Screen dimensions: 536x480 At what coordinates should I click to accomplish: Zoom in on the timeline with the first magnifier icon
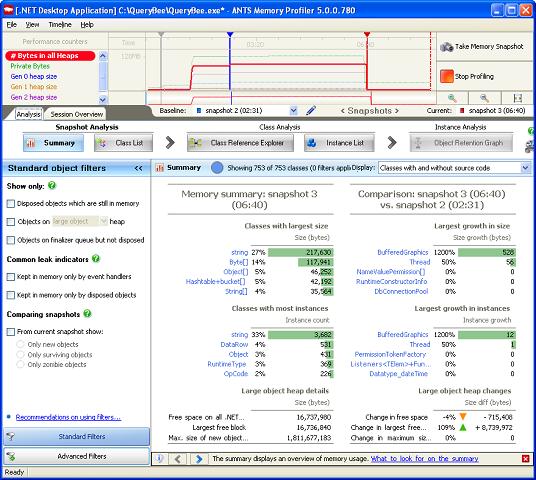pyautogui.click(x=452, y=98)
